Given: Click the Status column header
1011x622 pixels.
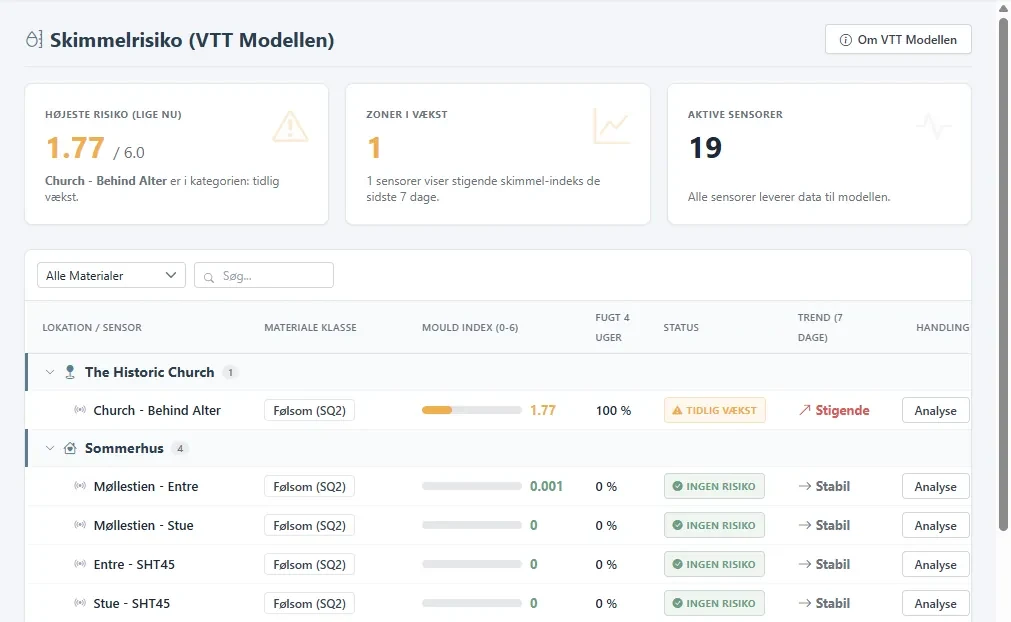Looking at the screenshot, I should click(x=681, y=327).
